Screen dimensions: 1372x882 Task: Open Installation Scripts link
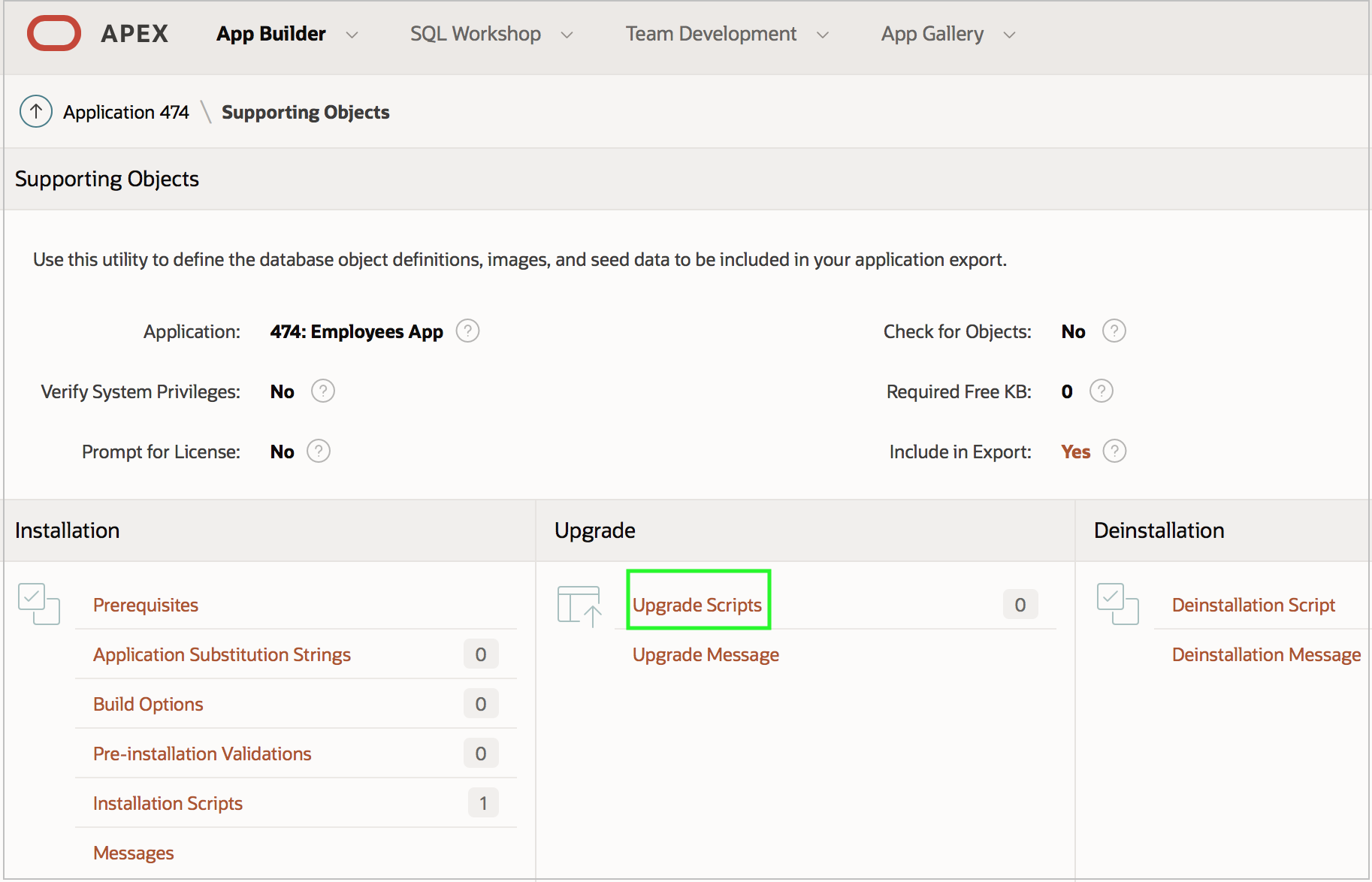pos(168,803)
